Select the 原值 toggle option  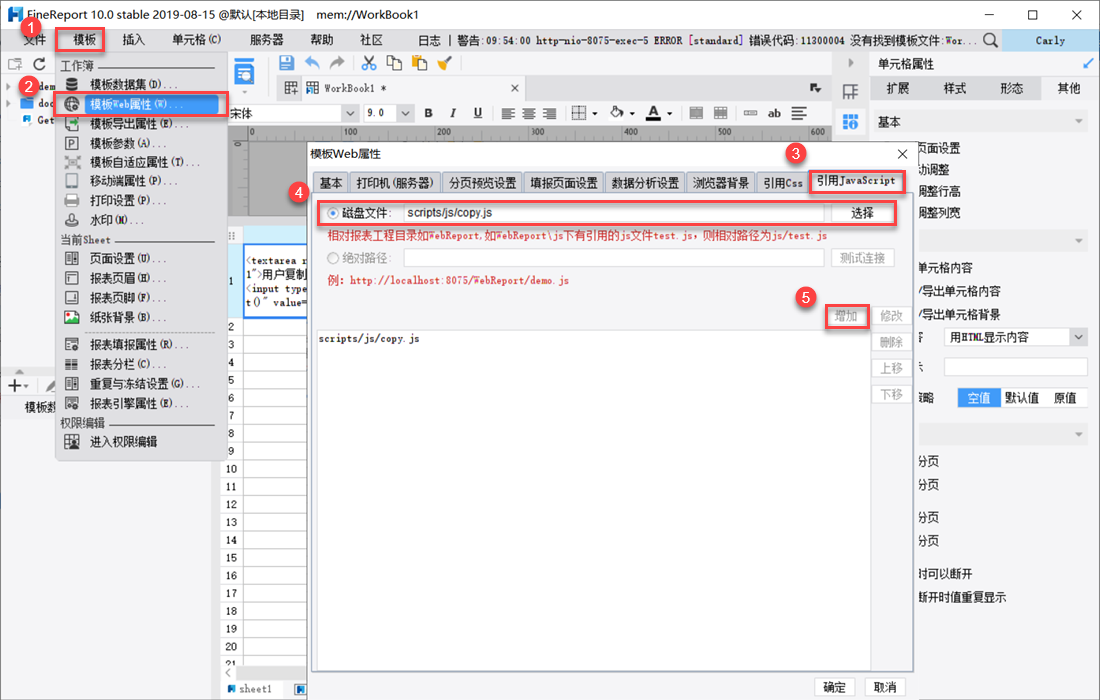[1065, 398]
